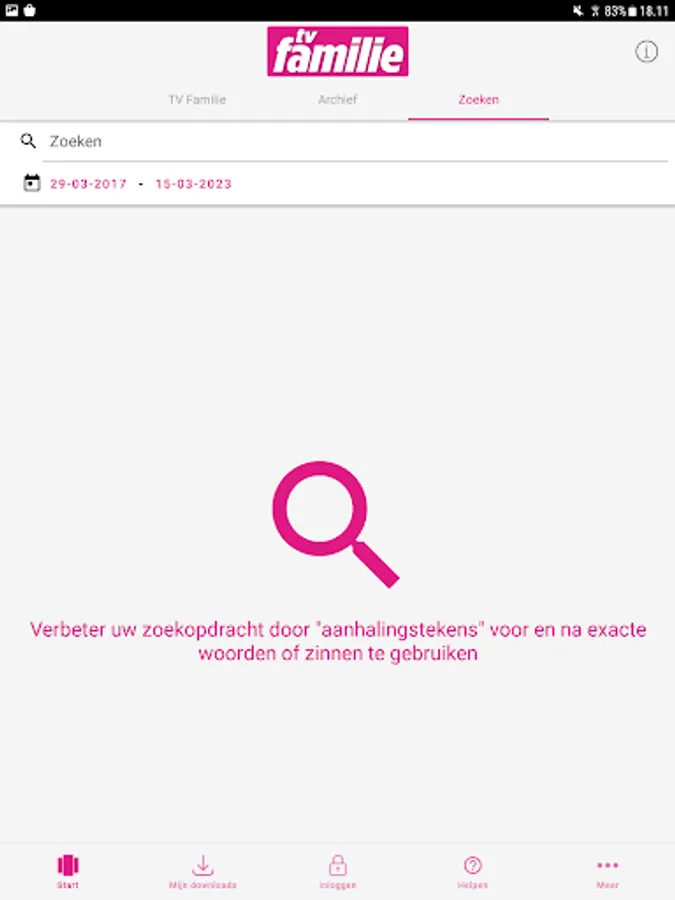675x900 pixels.
Task: Open the calendar date range icon
Action: pyautogui.click(x=32, y=183)
